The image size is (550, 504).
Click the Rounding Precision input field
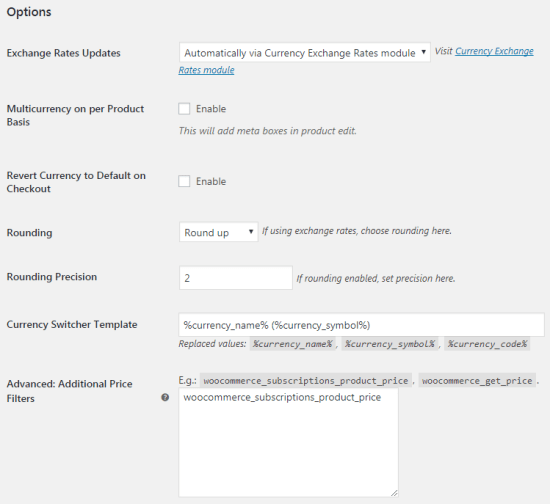click(x=236, y=278)
